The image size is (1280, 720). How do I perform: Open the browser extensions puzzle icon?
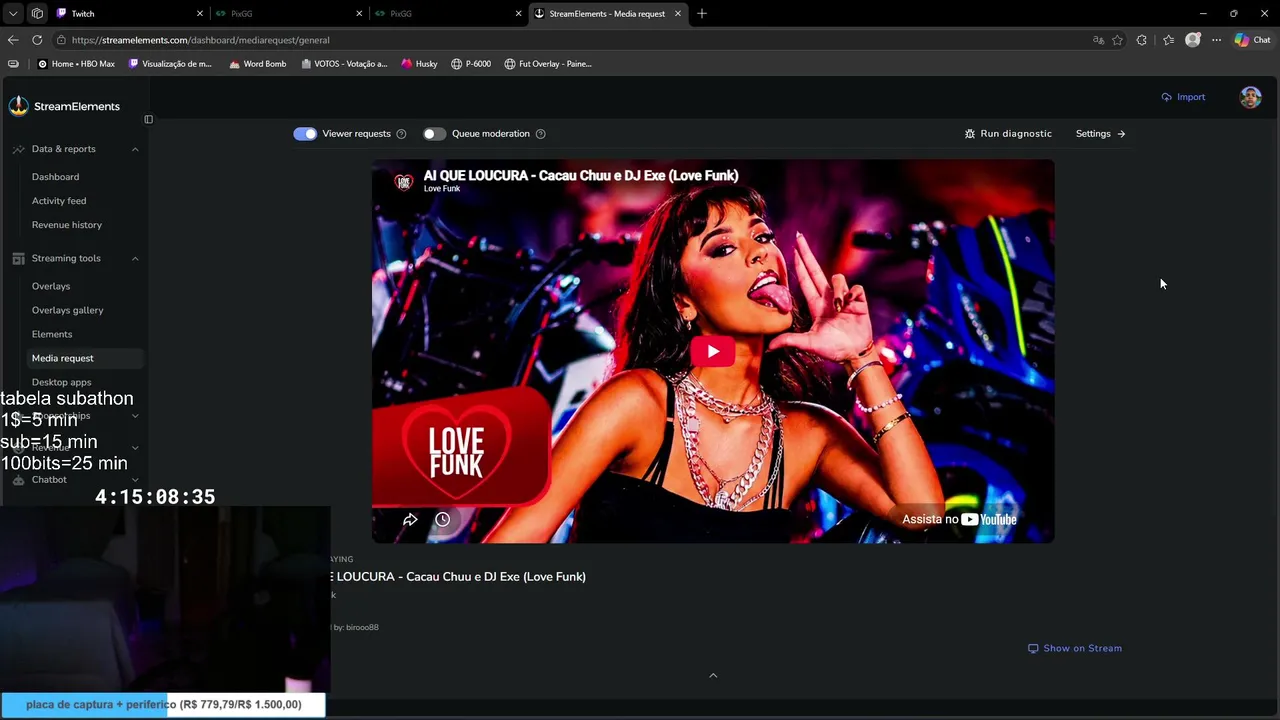[x=1142, y=40]
